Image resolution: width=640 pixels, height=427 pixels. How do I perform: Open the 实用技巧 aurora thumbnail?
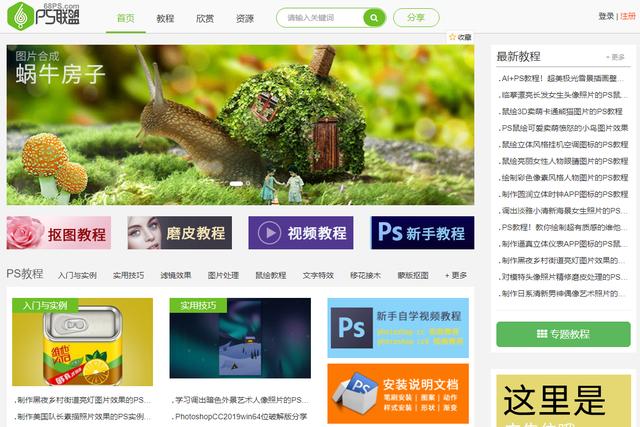[240, 338]
